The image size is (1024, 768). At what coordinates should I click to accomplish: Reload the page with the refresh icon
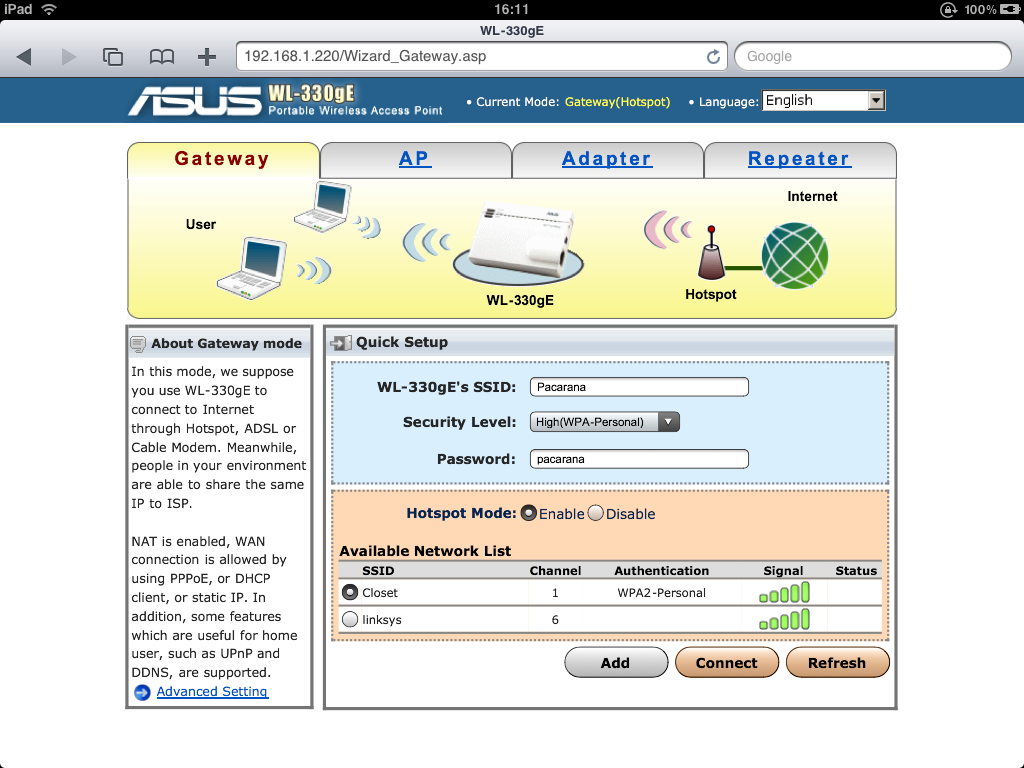coord(713,57)
